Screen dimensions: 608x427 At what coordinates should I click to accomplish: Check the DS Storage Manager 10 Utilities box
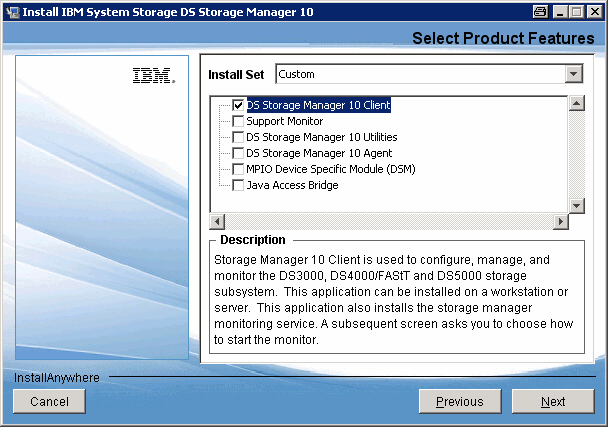(238, 137)
